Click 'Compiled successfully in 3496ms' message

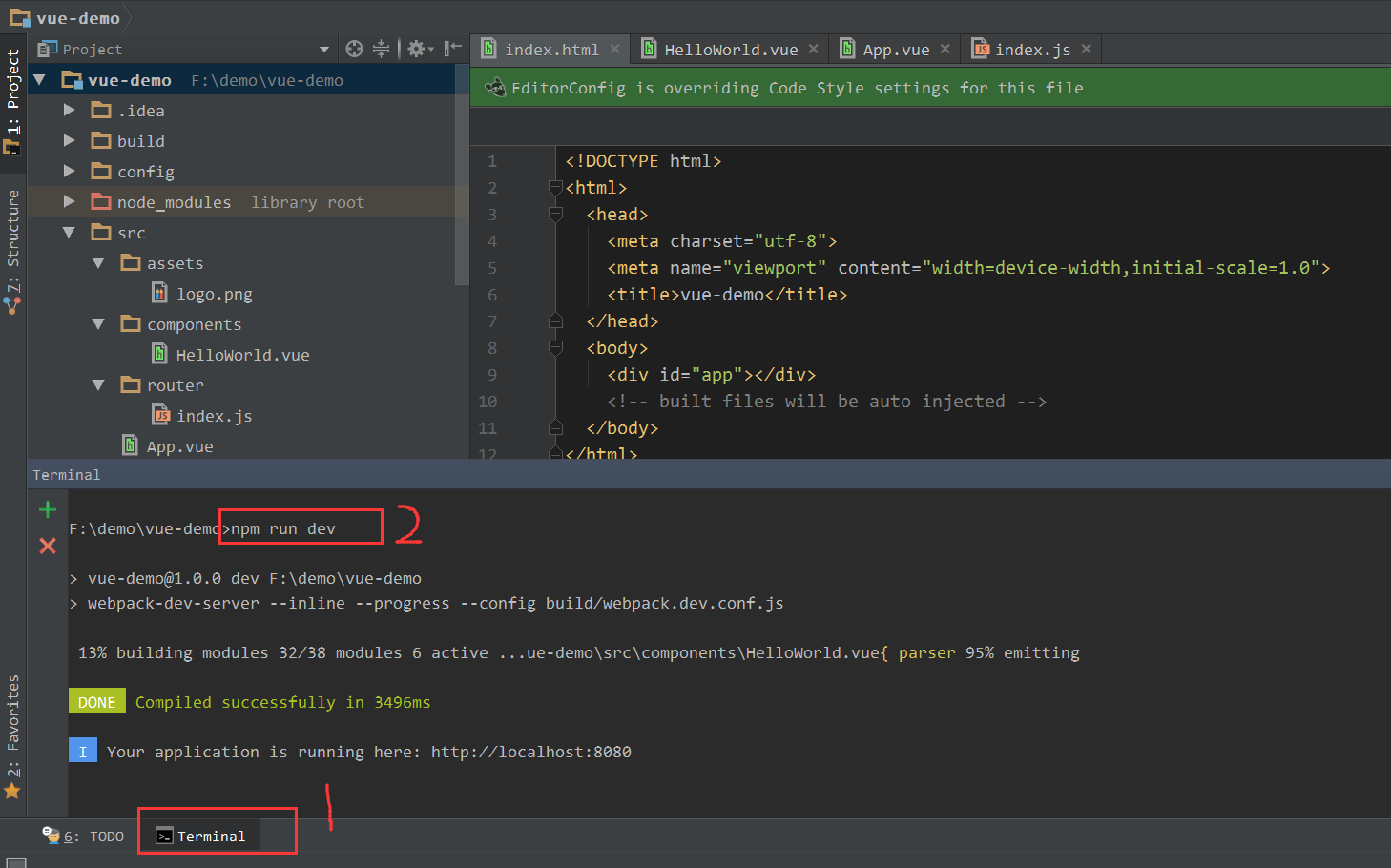[x=282, y=702]
